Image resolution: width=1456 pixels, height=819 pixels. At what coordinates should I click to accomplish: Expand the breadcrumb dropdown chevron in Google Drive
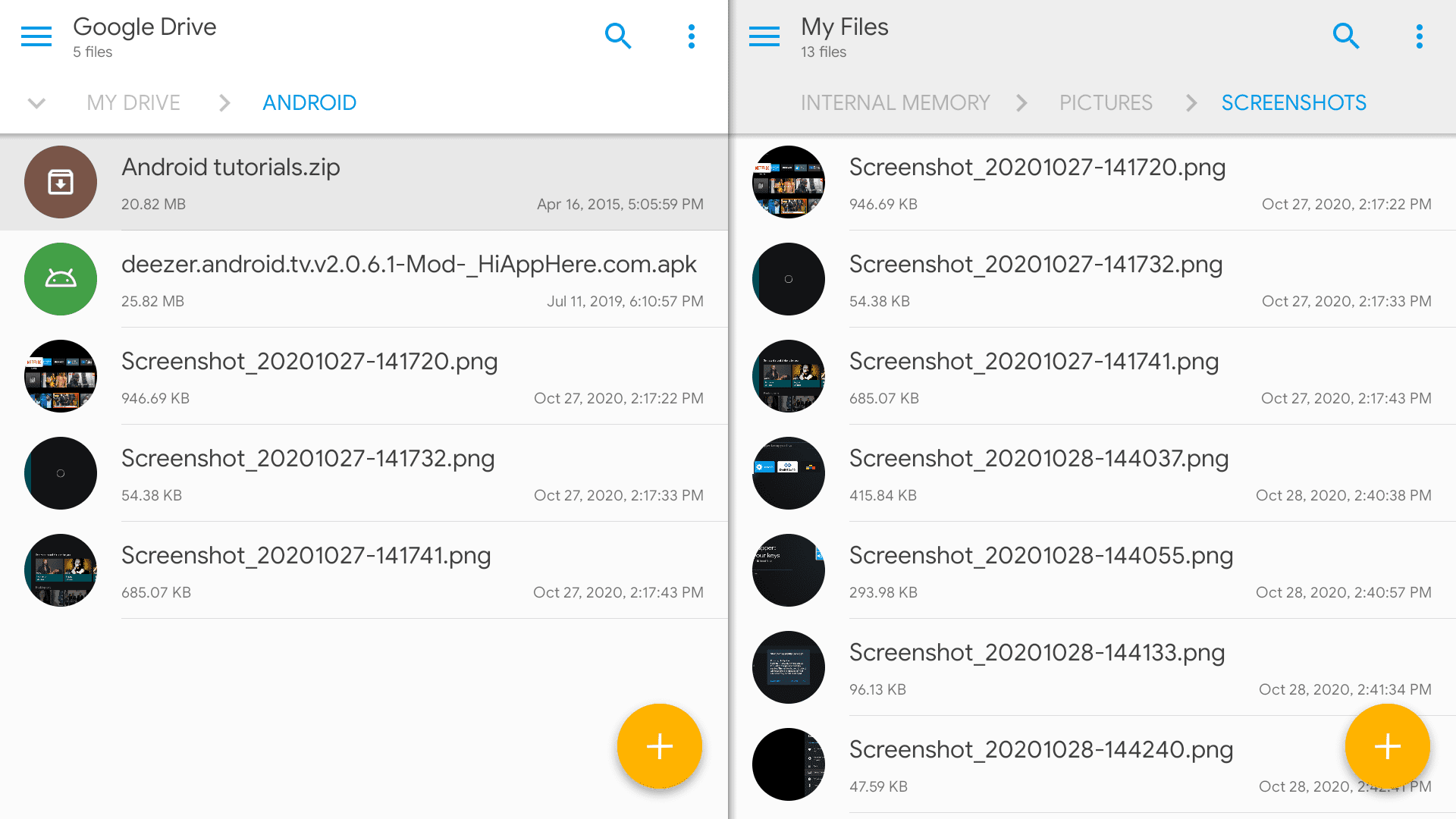[36, 102]
